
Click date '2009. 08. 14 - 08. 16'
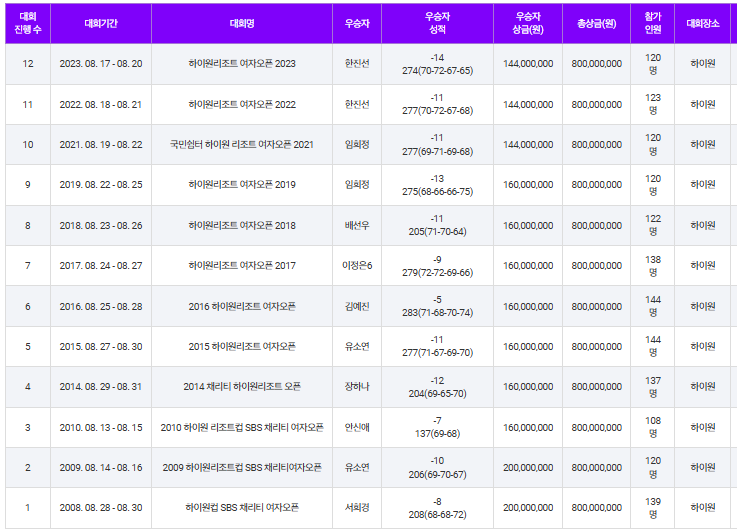(x=101, y=468)
